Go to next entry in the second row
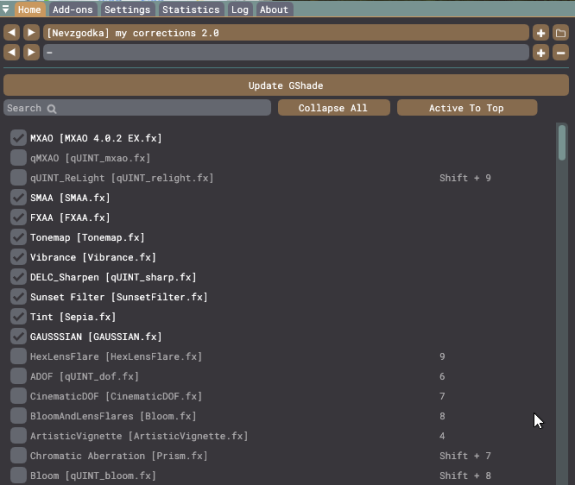This screenshot has height=485, width=575. coord(32,52)
